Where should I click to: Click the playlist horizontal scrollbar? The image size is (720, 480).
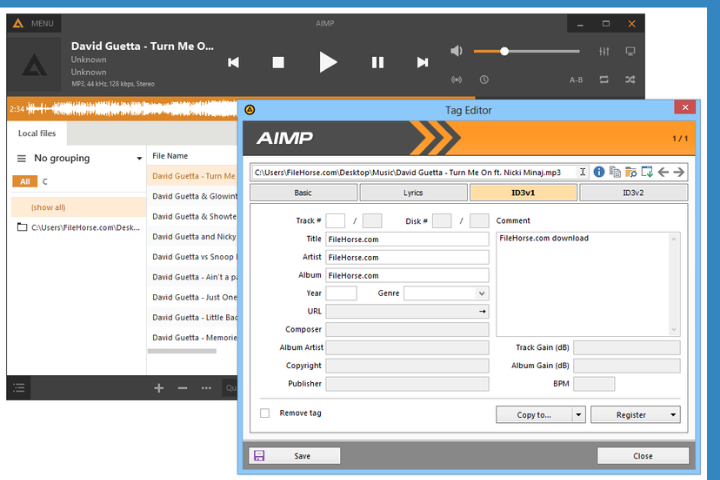click(182, 351)
